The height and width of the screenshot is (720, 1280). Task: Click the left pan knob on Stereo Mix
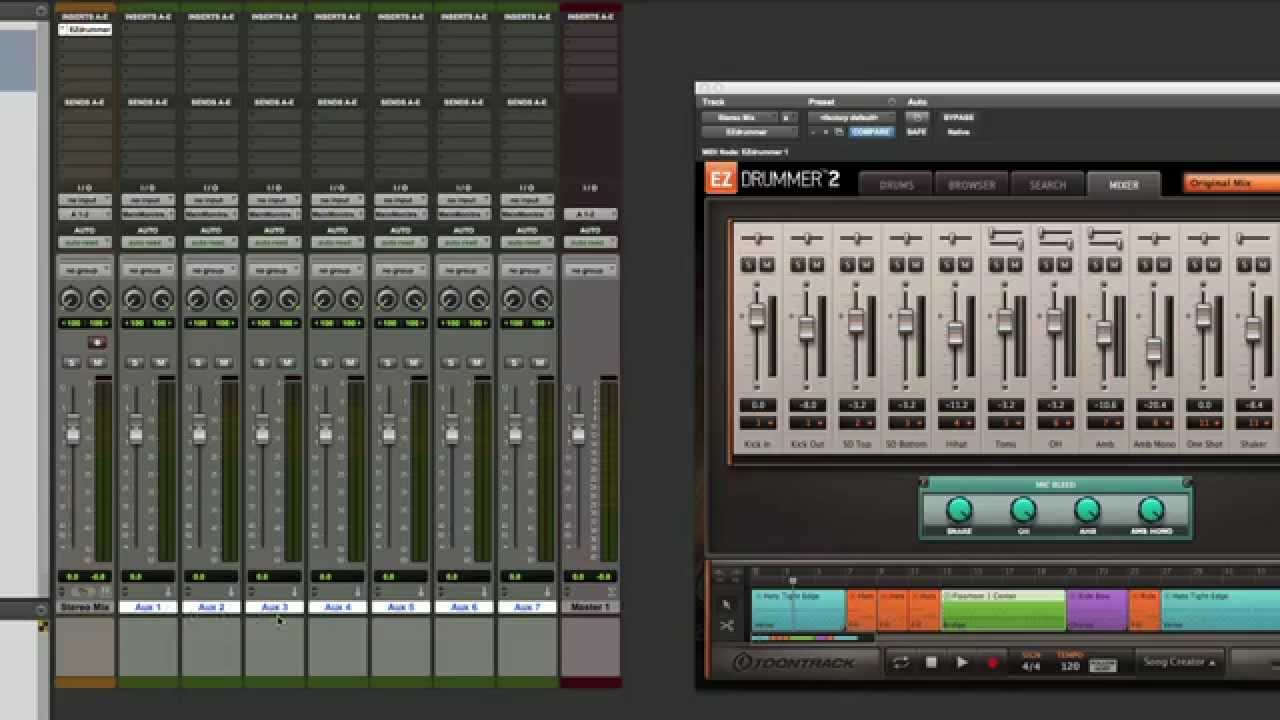click(x=70, y=299)
